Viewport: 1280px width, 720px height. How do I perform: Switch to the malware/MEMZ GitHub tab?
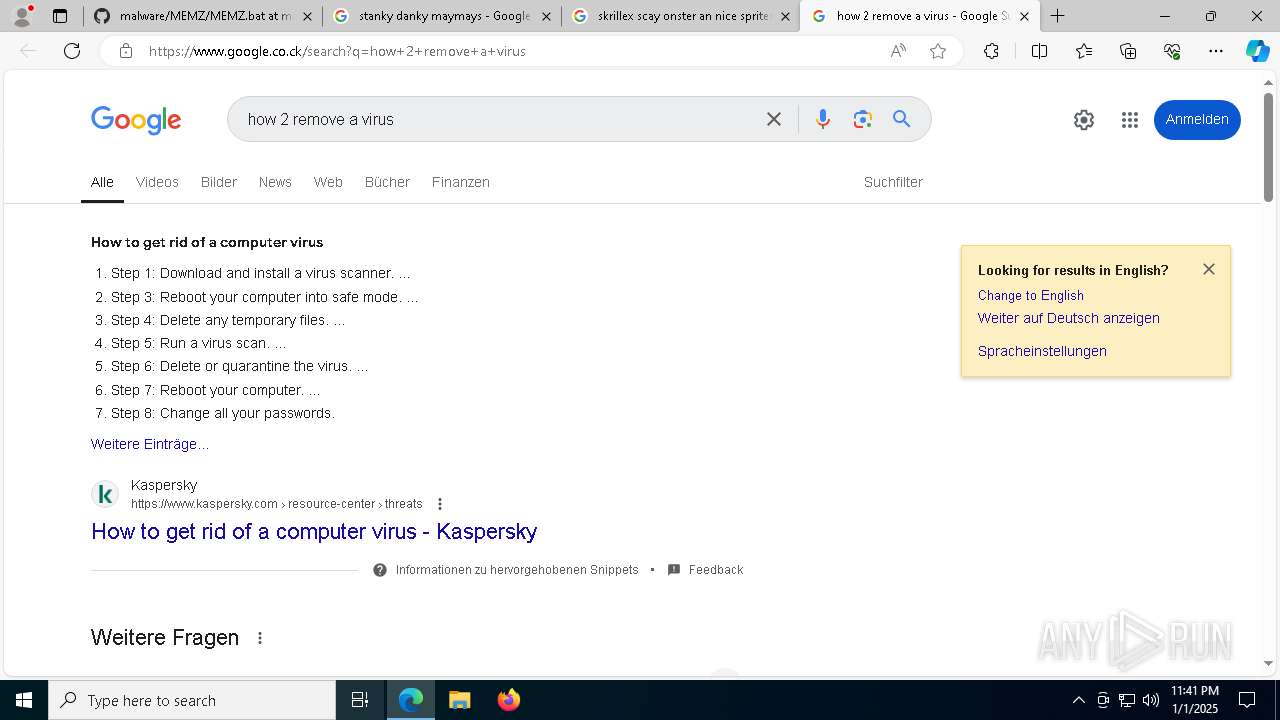click(x=205, y=16)
